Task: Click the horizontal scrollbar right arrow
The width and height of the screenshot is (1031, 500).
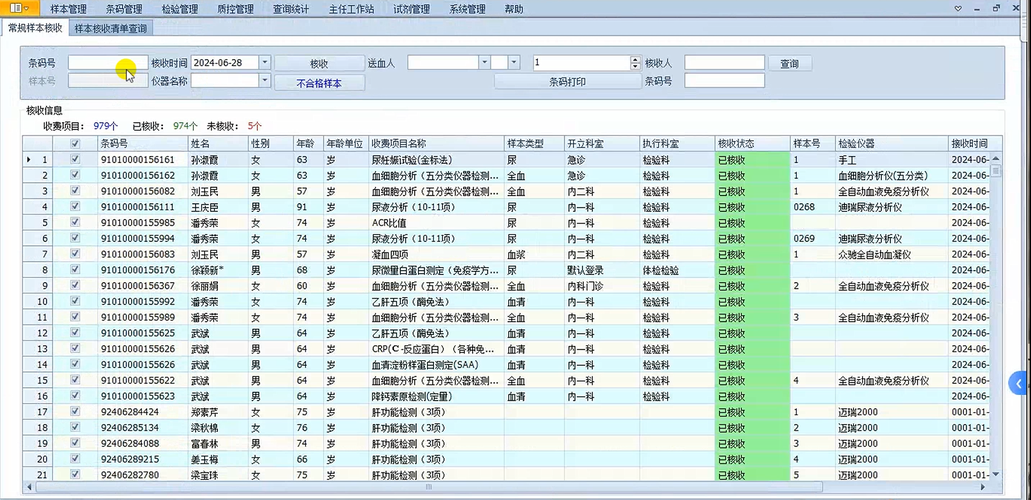Action: coord(983,488)
